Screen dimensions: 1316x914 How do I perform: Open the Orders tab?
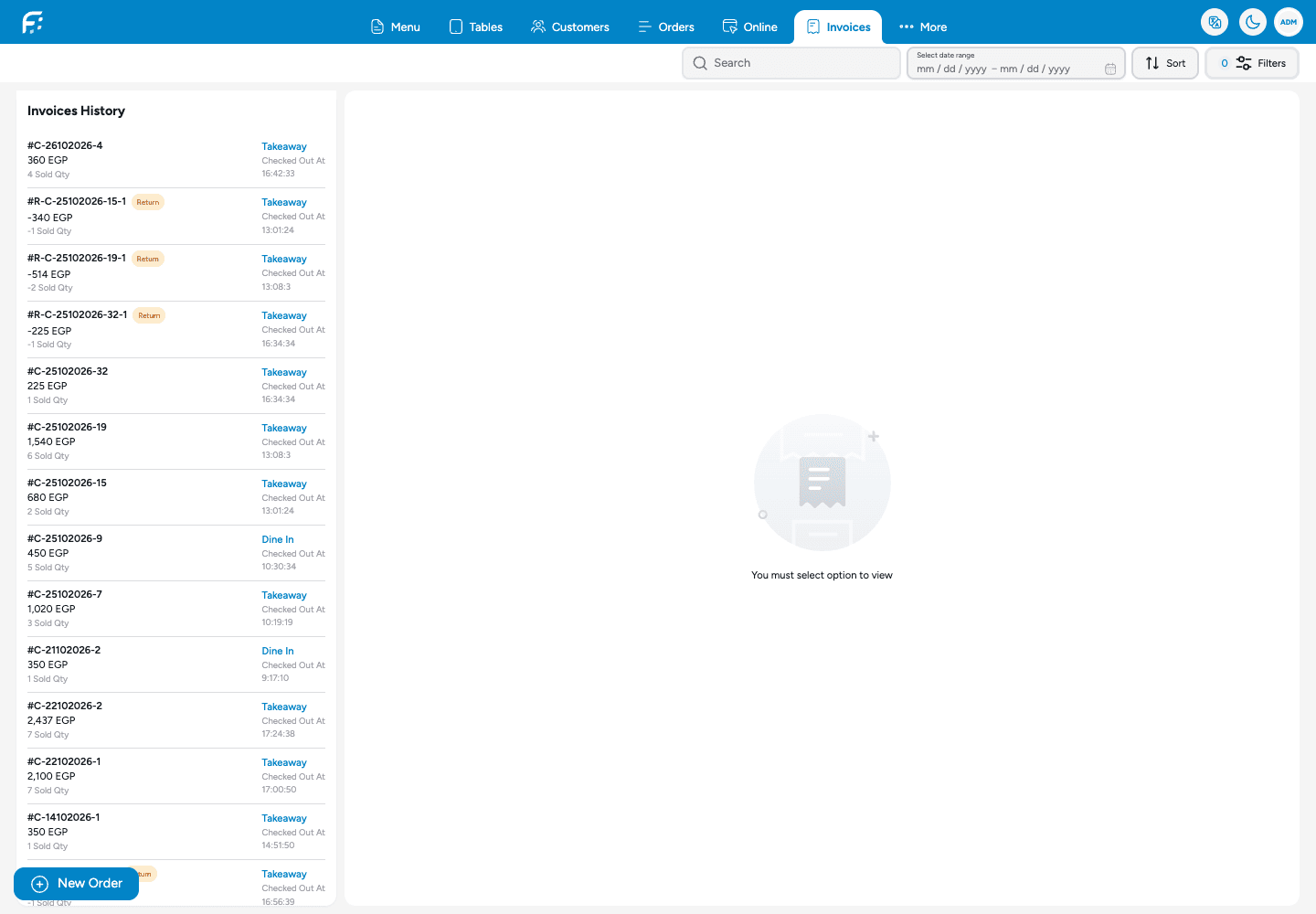(666, 27)
